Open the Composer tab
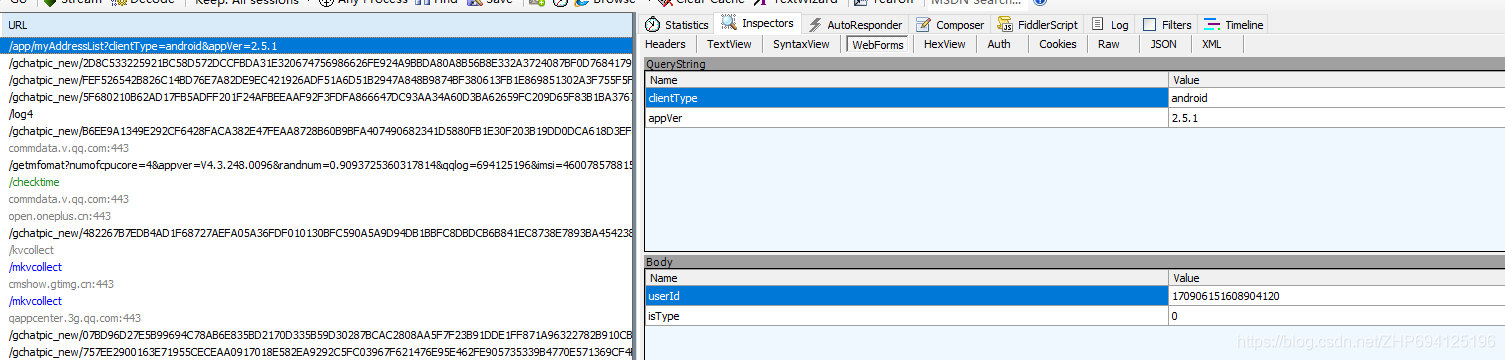 950,24
